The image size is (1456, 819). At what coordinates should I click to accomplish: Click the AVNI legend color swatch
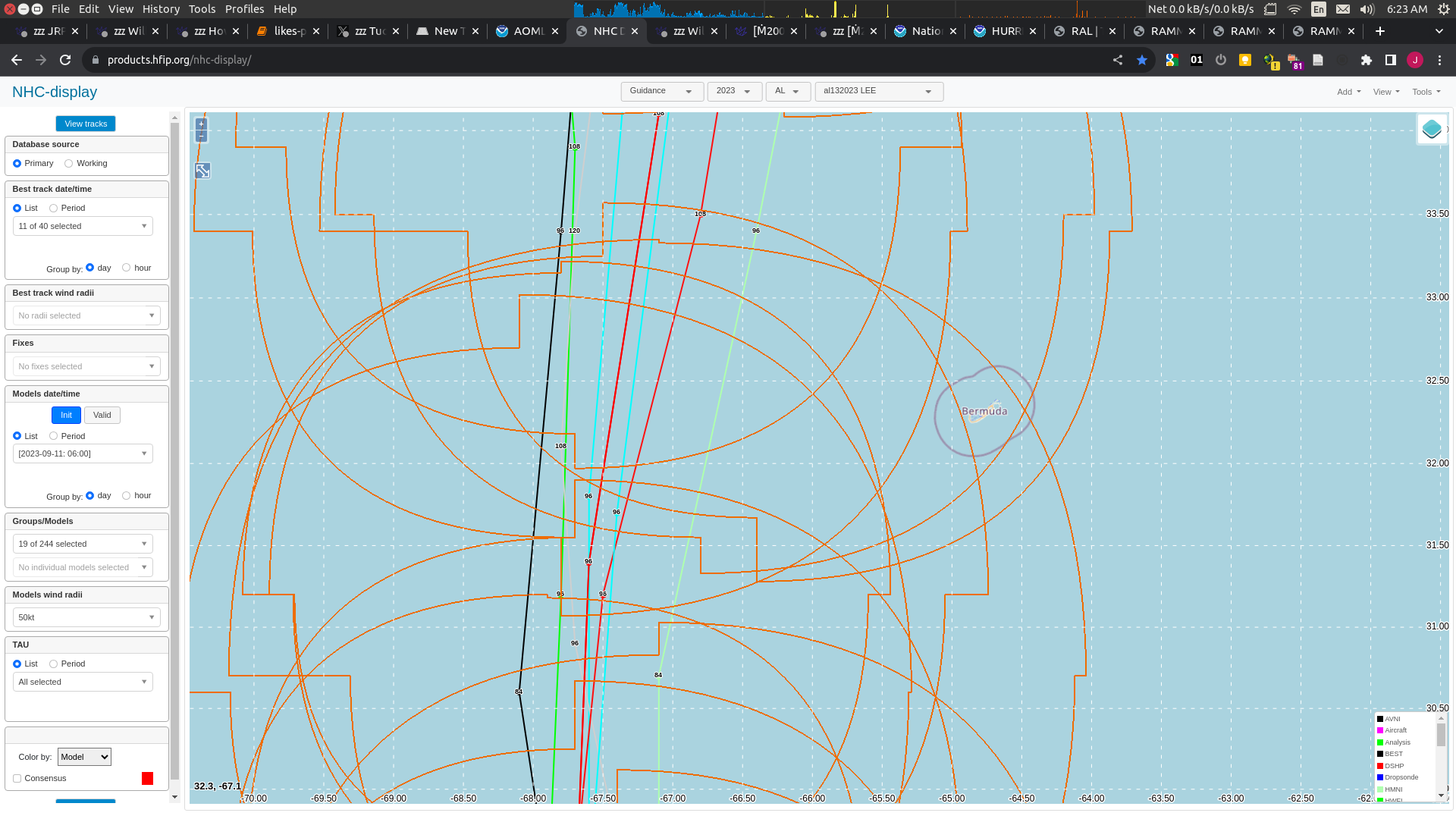click(x=1380, y=719)
